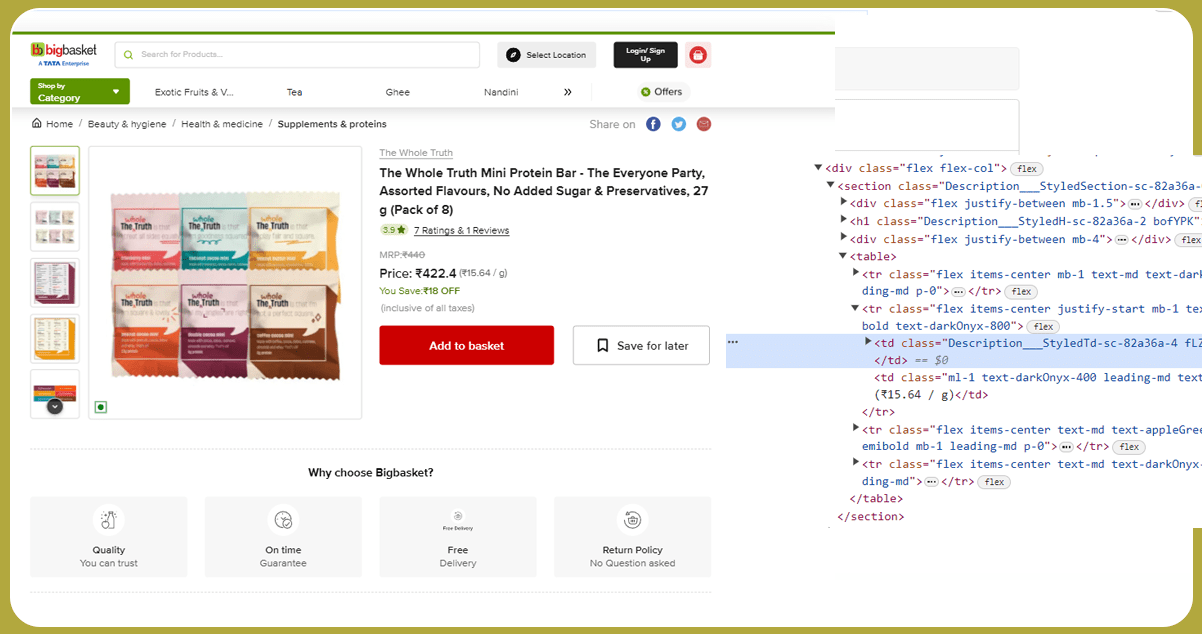Click the Search for Products input field
The height and width of the screenshot is (634, 1202).
pyautogui.click(x=300, y=55)
